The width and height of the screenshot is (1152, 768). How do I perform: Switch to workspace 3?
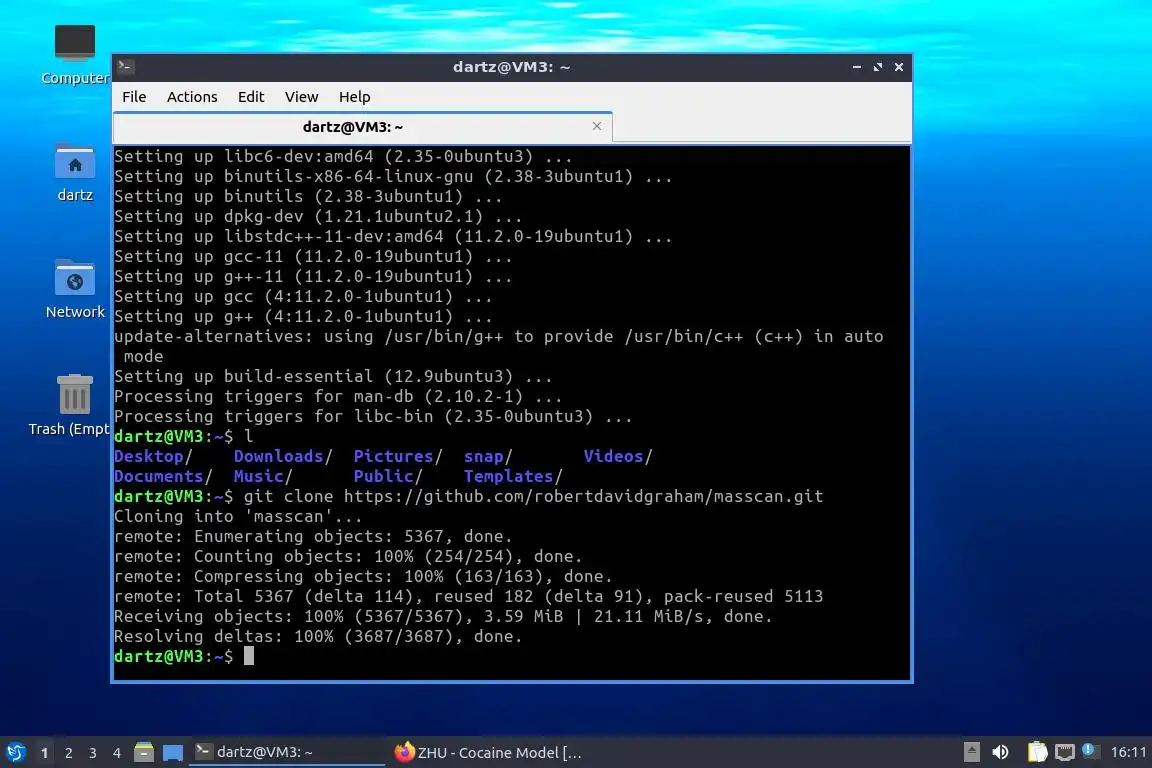tap(93, 753)
